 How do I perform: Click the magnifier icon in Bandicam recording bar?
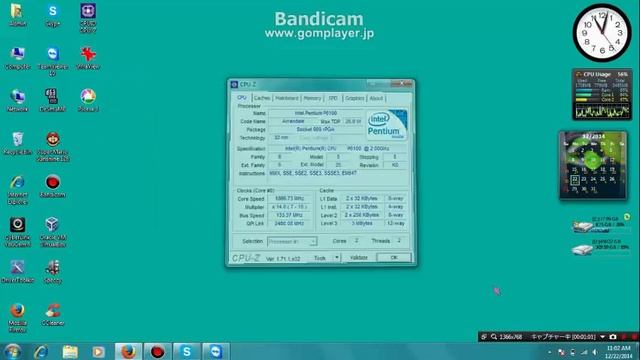point(494,337)
